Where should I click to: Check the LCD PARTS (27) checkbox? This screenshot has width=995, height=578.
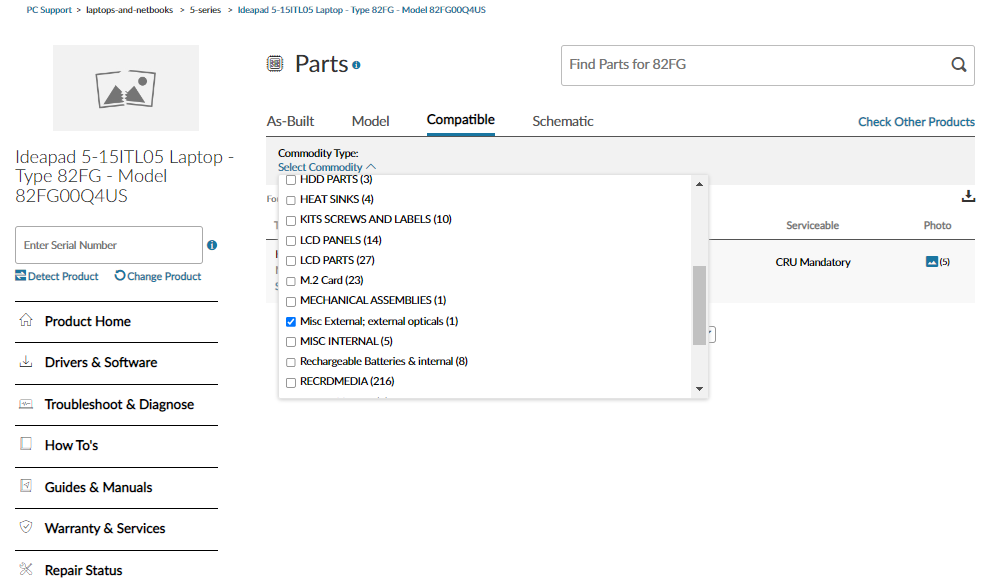click(291, 261)
